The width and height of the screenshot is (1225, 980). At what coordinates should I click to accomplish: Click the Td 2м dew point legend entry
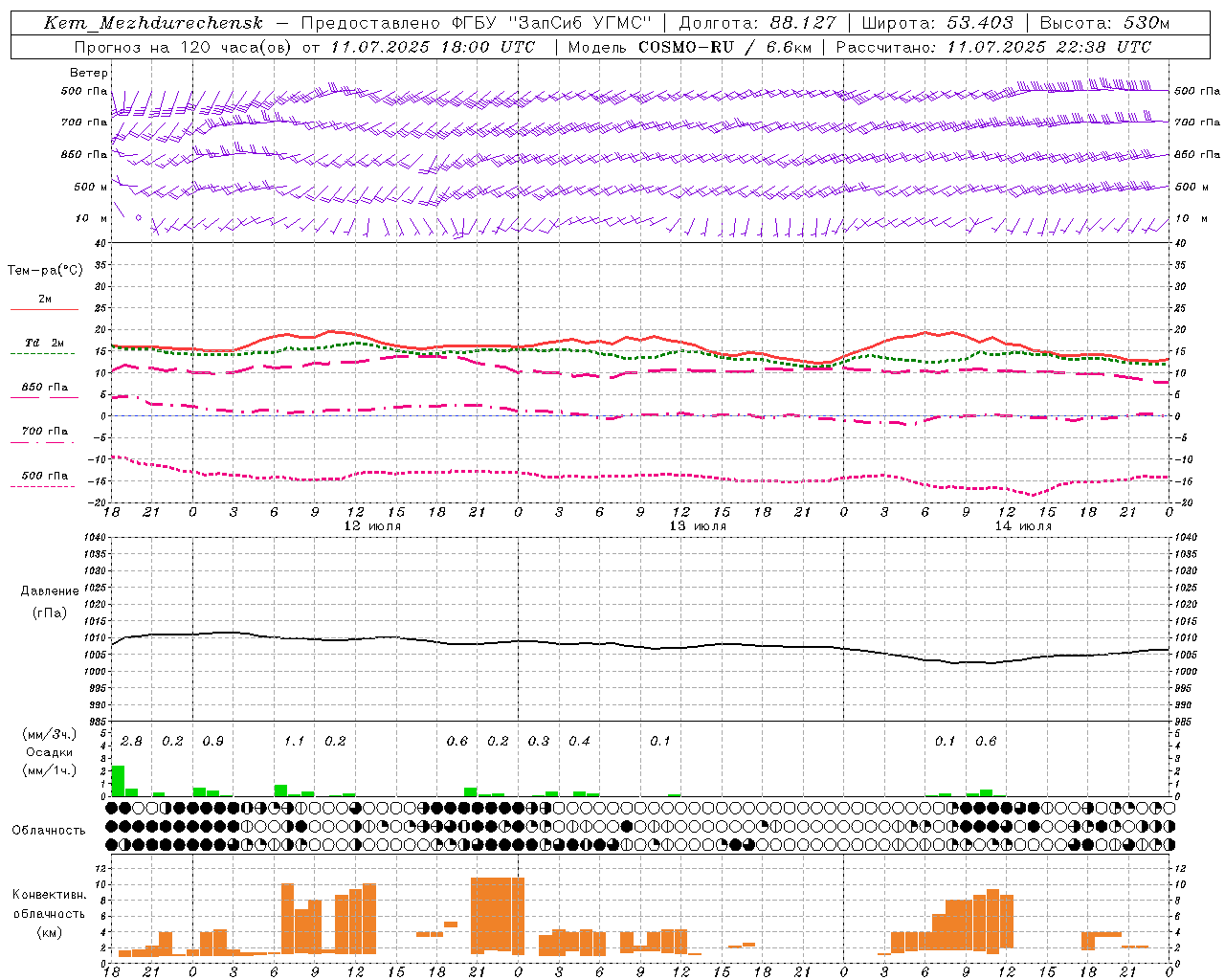pos(44,343)
